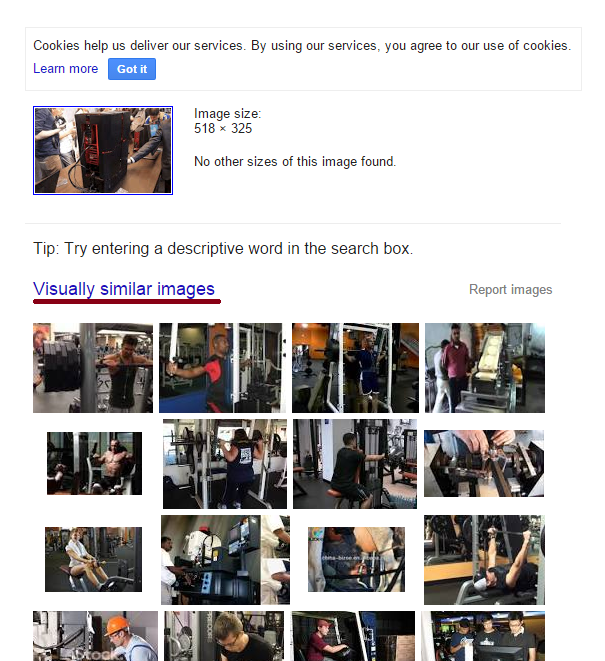Open thumbnail of gym with orange walls
605x661 pixels.
point(355,368)
